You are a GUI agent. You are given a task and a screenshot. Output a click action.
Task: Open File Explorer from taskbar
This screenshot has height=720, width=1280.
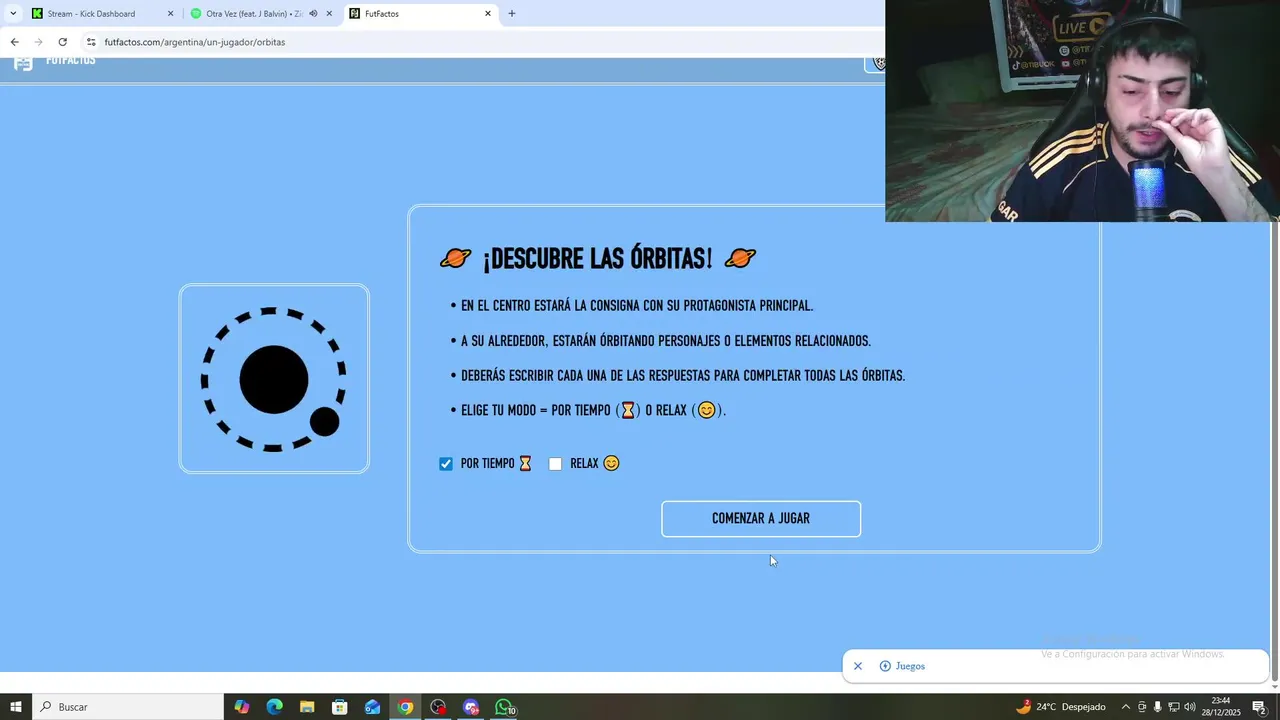tap(307, 707)
